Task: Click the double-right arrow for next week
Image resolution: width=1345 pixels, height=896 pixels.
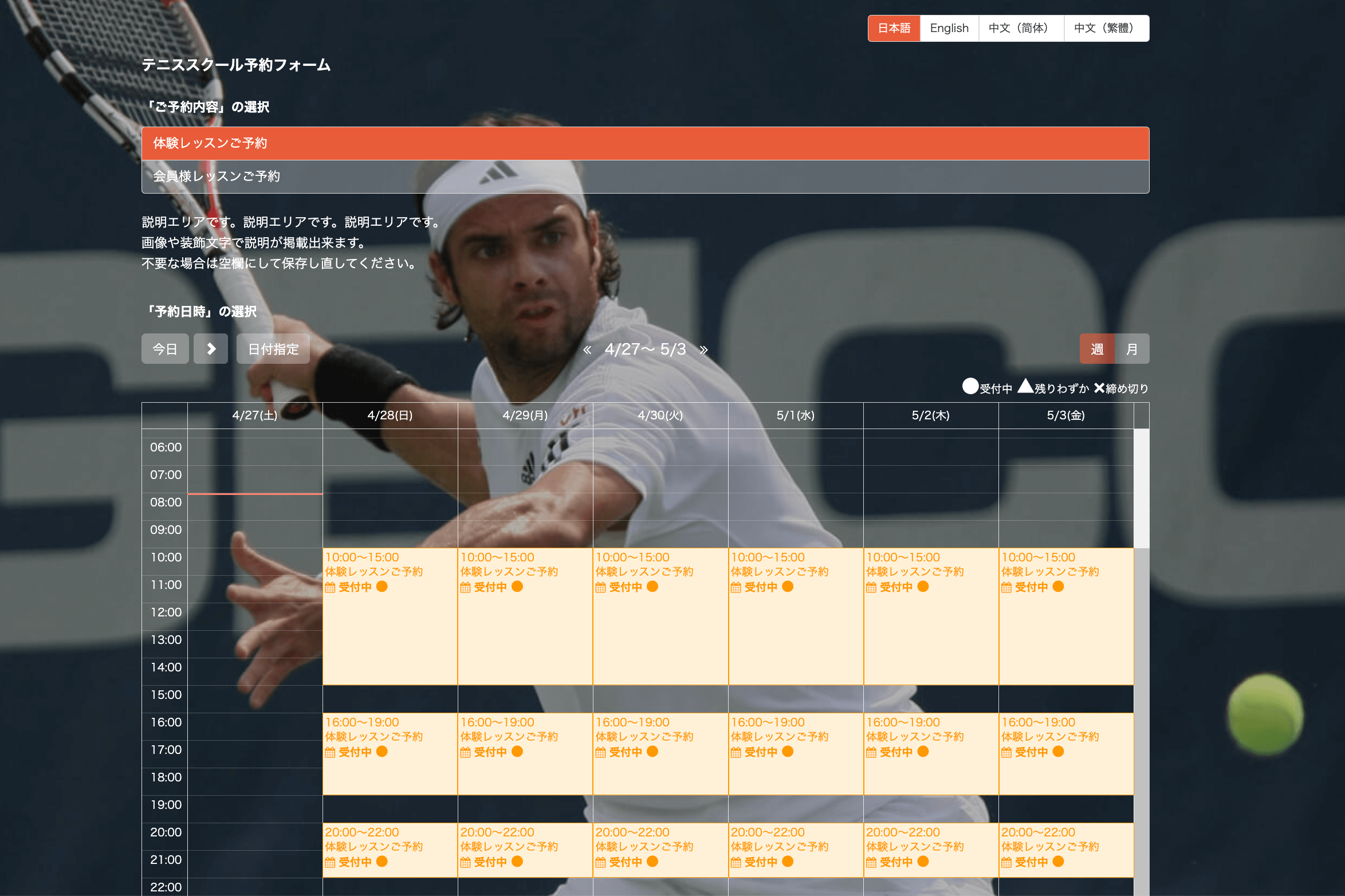Action: tap(704, 350)
